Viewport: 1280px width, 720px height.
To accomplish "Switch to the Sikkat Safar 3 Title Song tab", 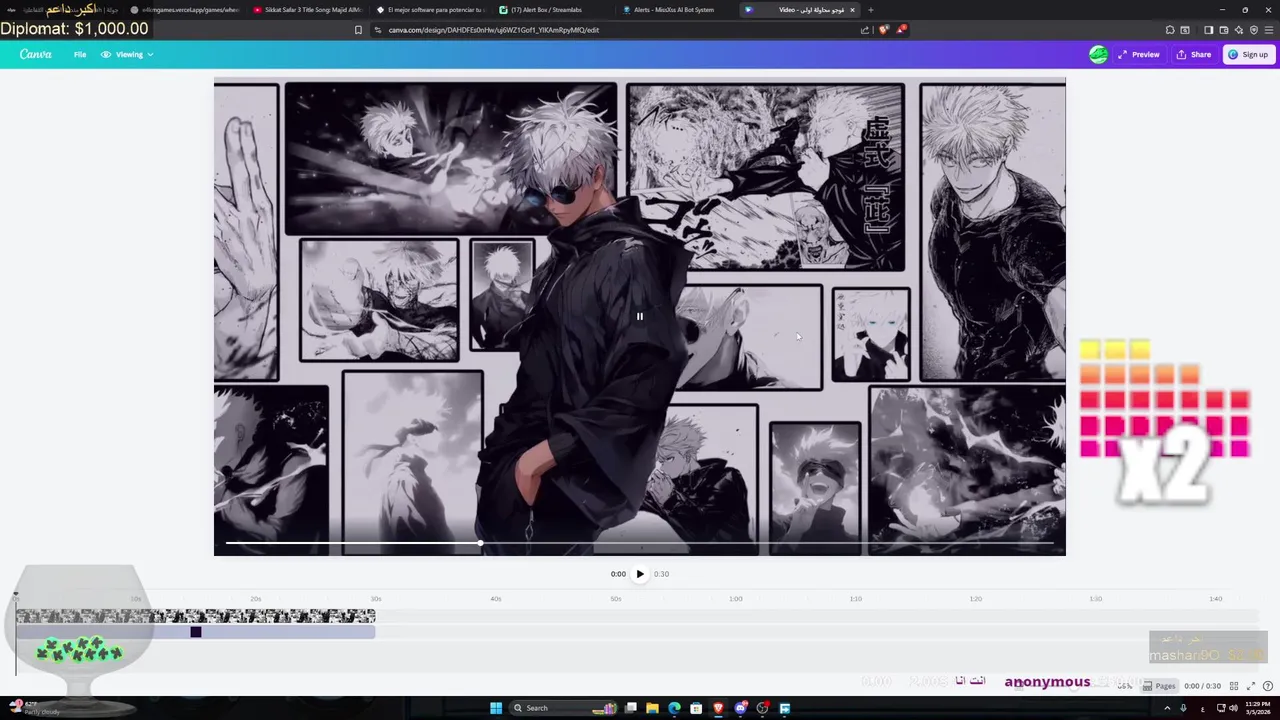I will tap(308, 10).
